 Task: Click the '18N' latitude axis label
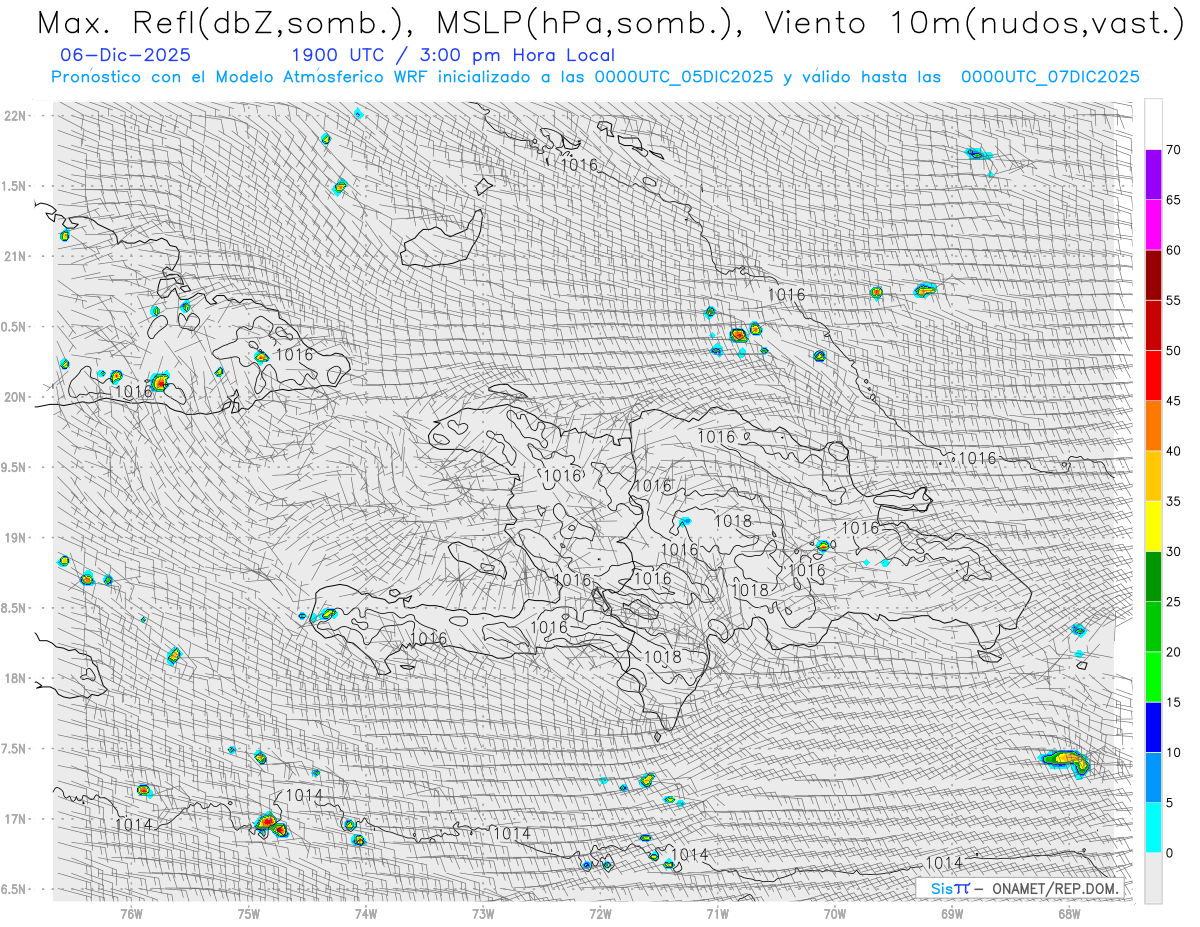[16, 678]
